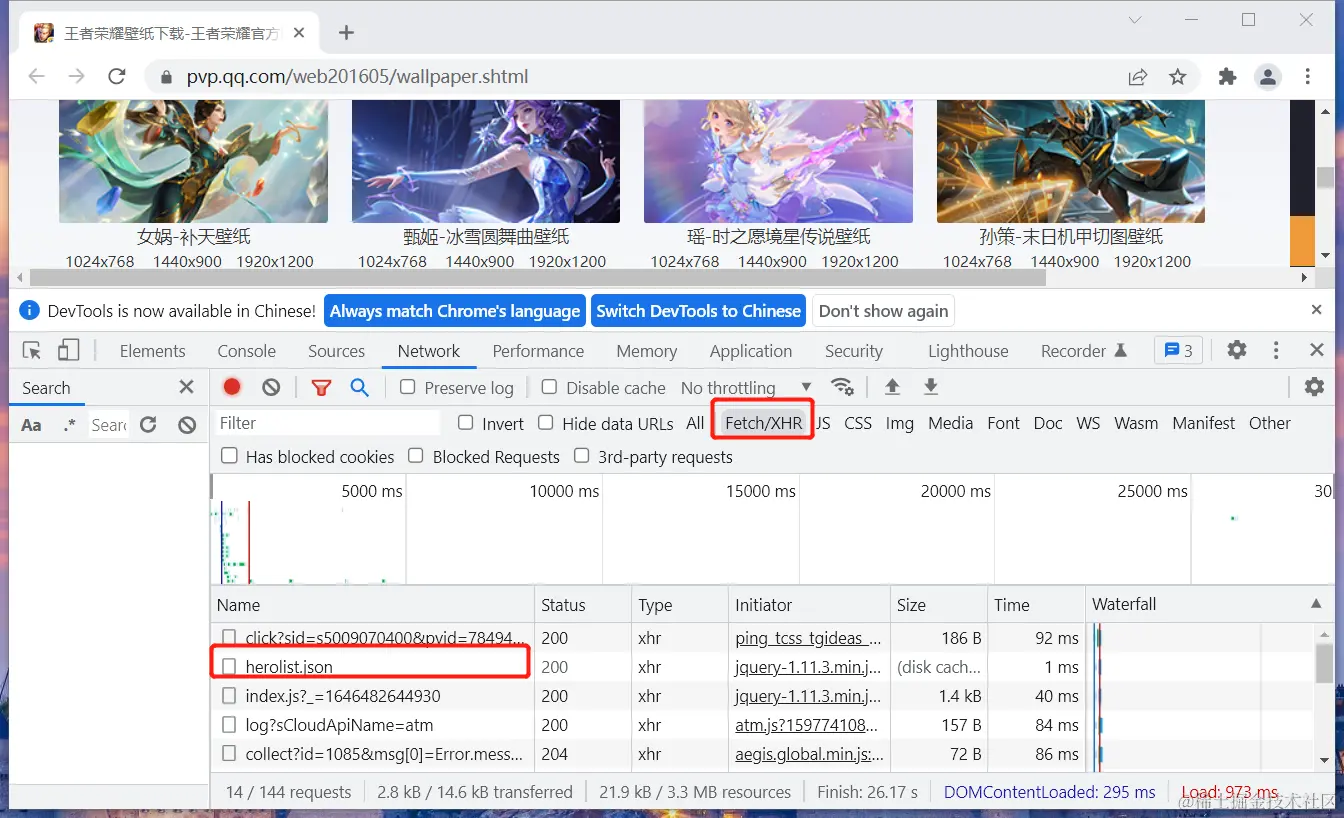The image size is (1344, 818).
Task: Reload the page with the refresh icon
Action: tap(117, 77)
